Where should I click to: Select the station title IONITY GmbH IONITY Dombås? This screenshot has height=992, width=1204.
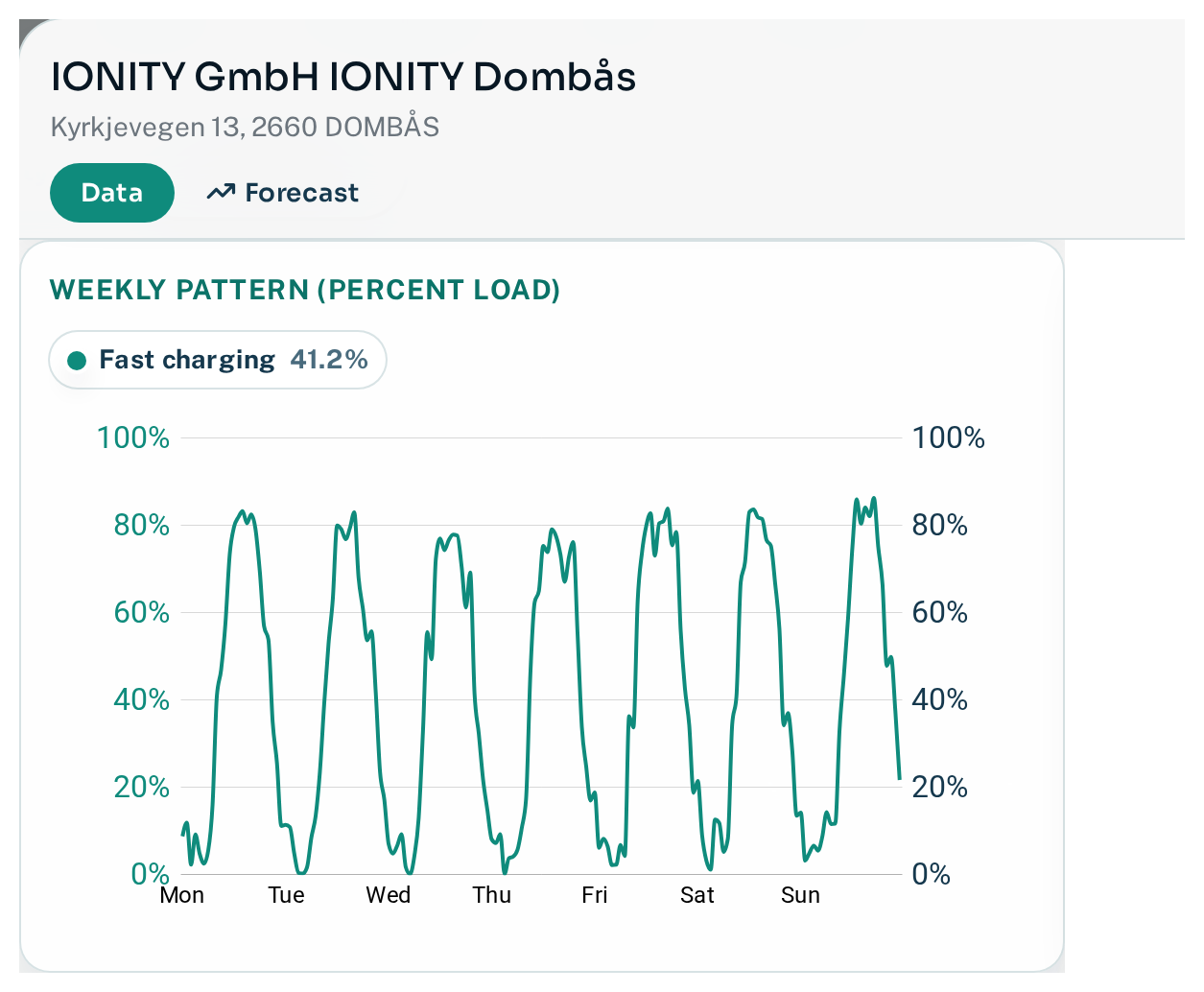[343, 77]
